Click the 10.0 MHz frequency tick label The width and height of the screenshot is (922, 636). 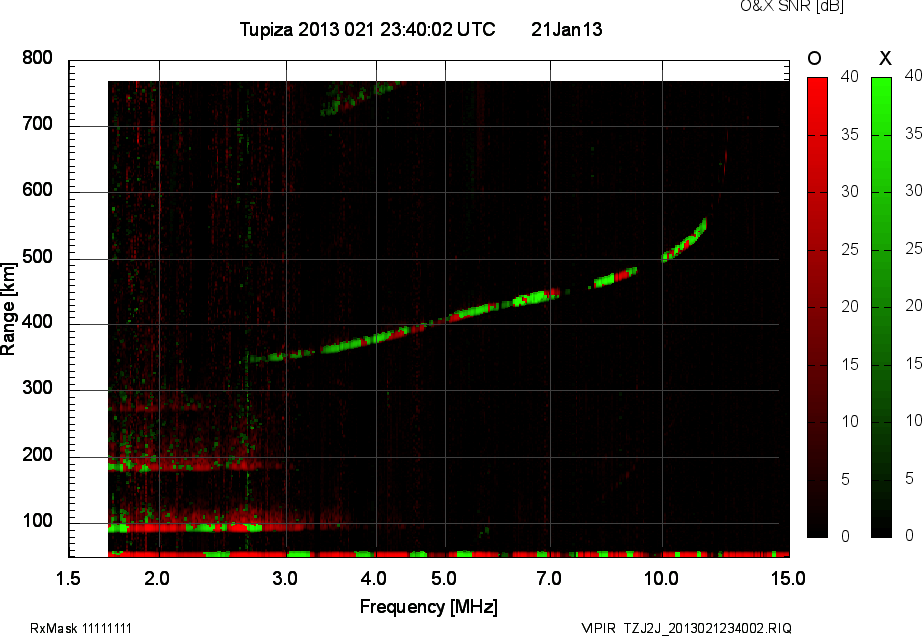click(x=661, y=578)
